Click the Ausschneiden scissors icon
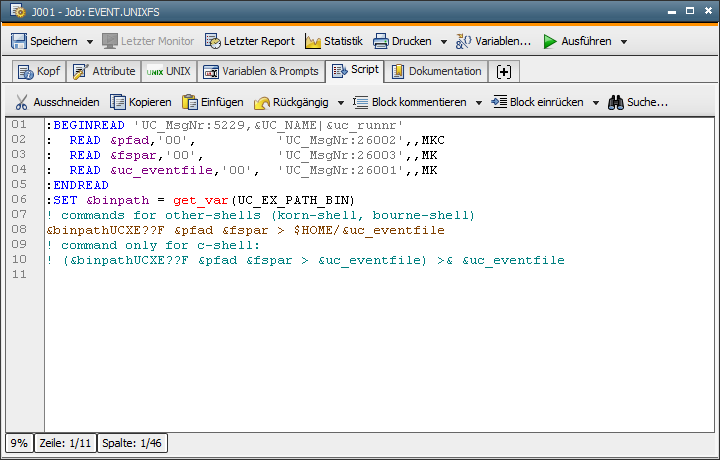 (x=21, y=102)
